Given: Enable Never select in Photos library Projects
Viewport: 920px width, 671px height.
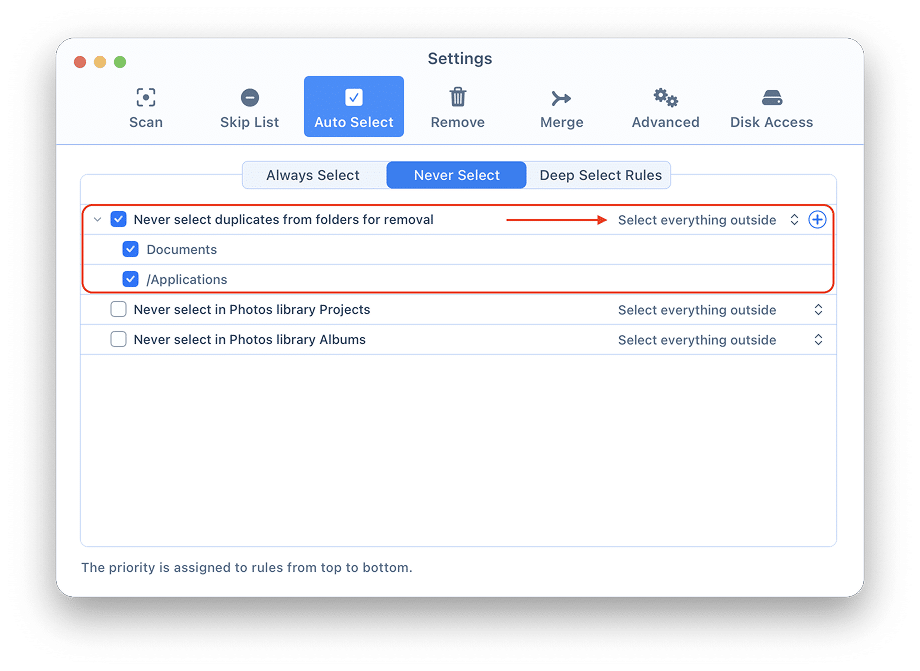Looking at the screenshot, I should 119,310.
